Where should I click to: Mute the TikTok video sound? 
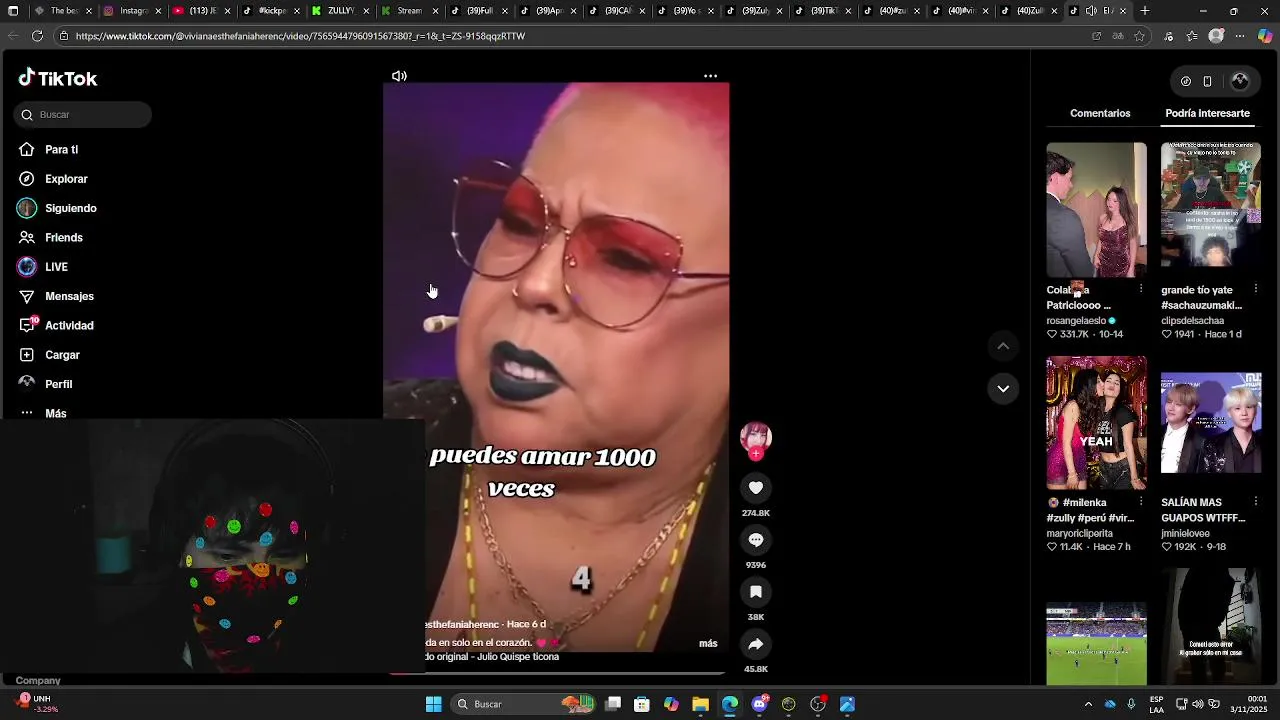(x=399, y=76)
